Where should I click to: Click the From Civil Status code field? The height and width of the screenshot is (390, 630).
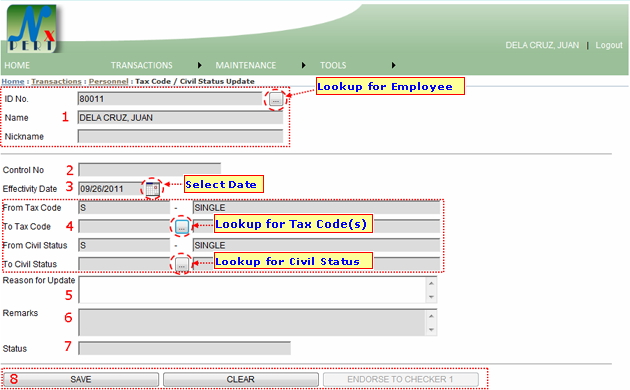coord(125,245)
